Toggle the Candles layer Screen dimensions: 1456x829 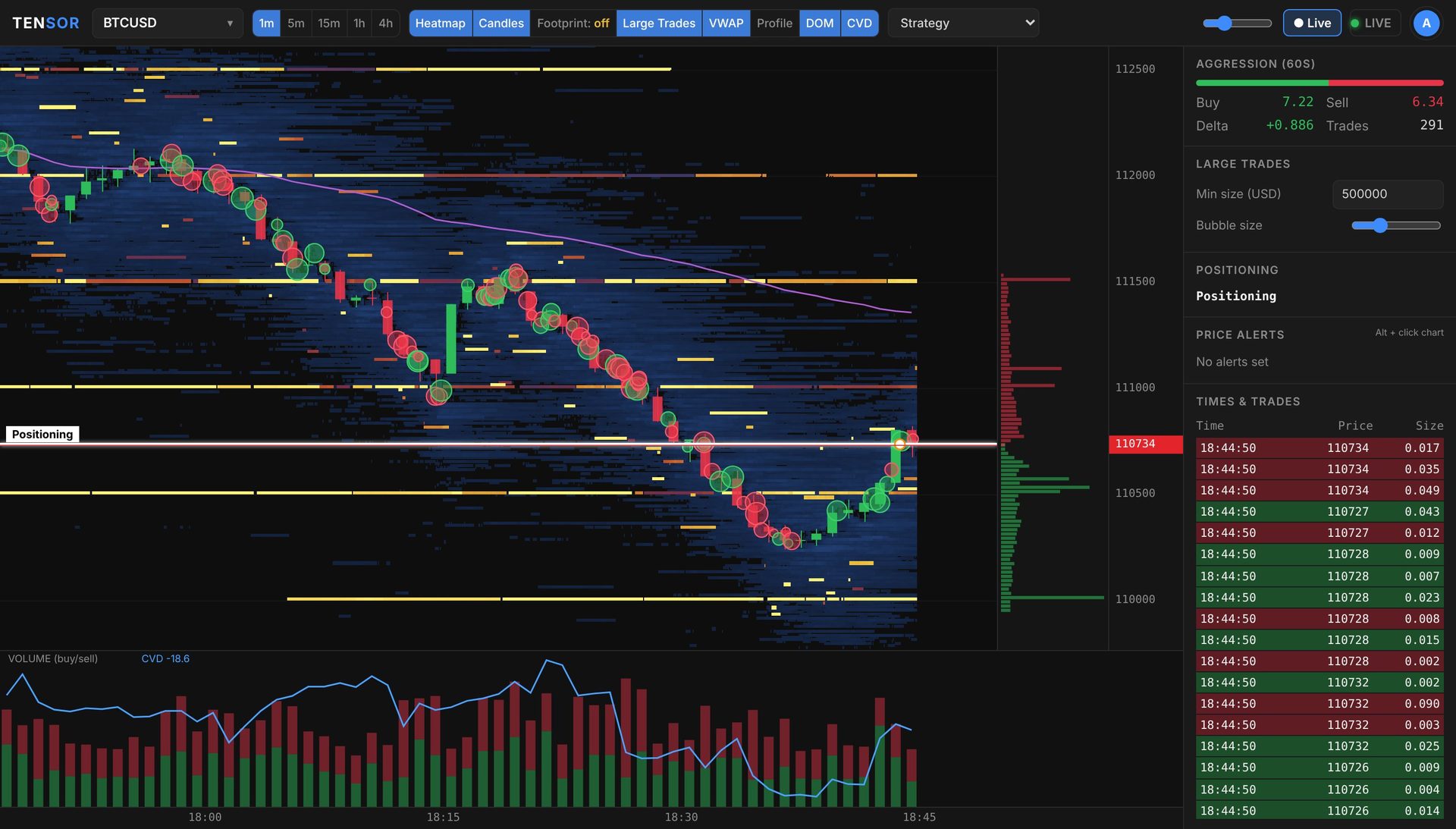[500, 23]
